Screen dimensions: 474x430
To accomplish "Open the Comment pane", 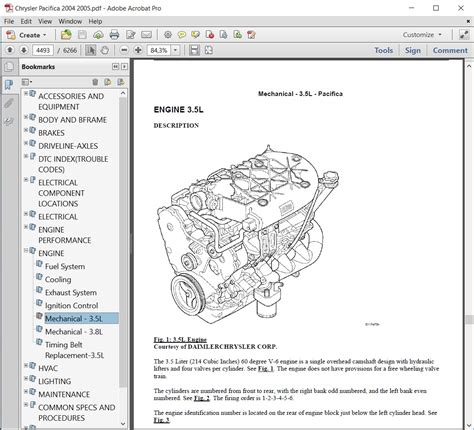I will (450, 50).
